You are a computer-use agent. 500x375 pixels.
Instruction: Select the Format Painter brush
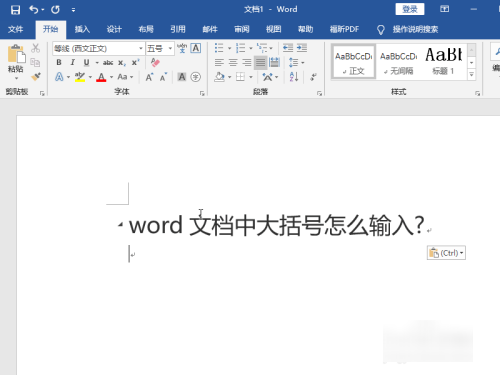click(x=35, y=77)
